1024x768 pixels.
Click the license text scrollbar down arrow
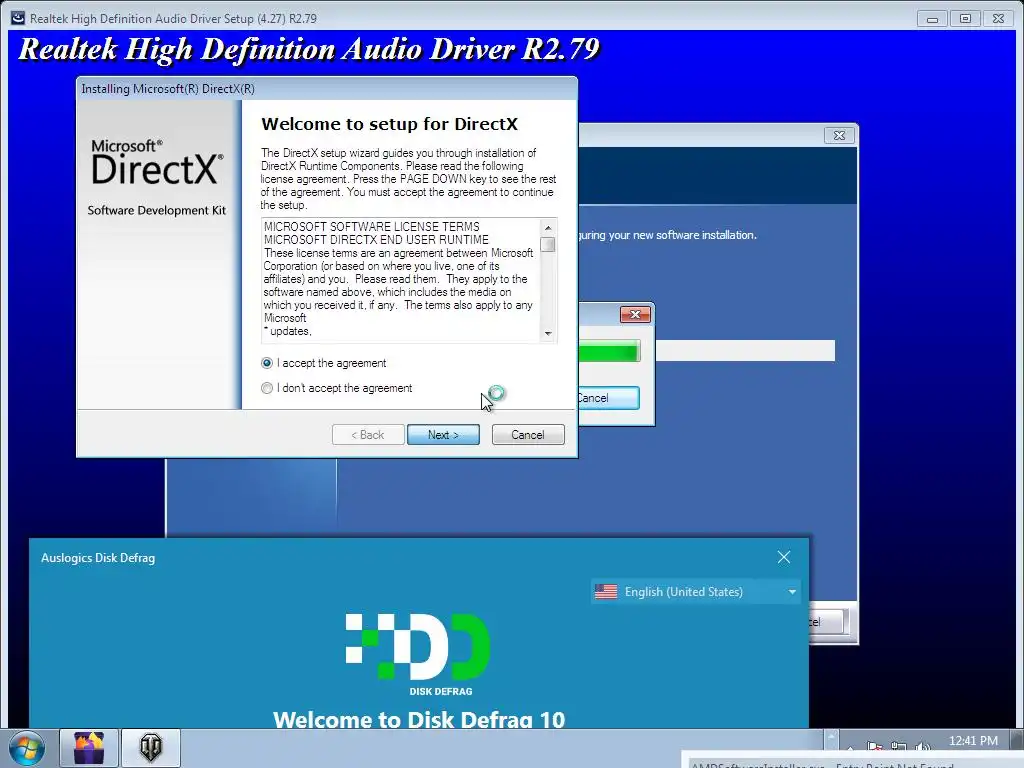(x=548, y=334)
